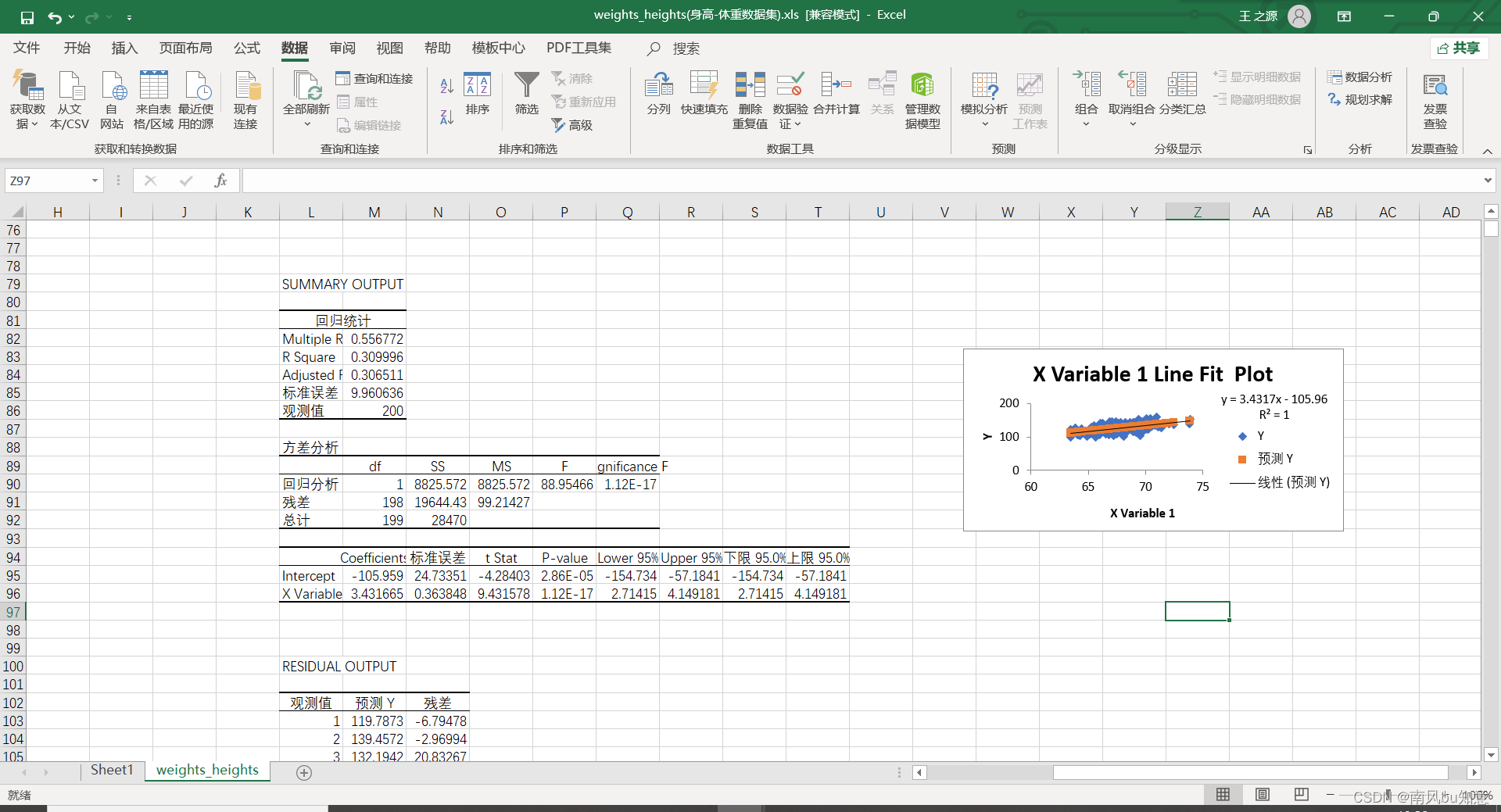
Task: Click Flash Fill (快速填充) icon
Action: pyautogui.click(x=704, y=94)
